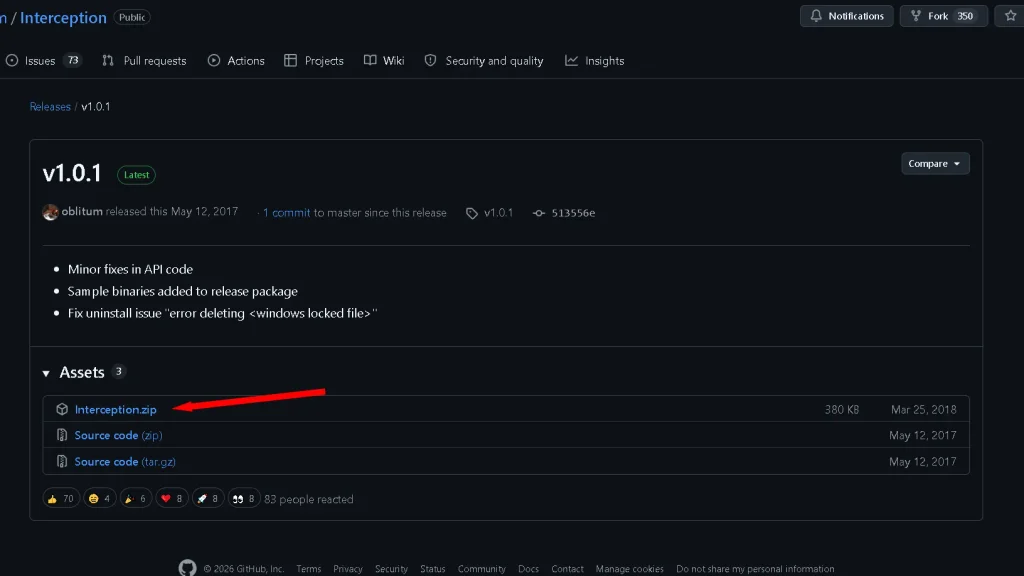1024x576 pixels.
Task: Click file icon beside Source code (zip)
Action: point(62,435)
